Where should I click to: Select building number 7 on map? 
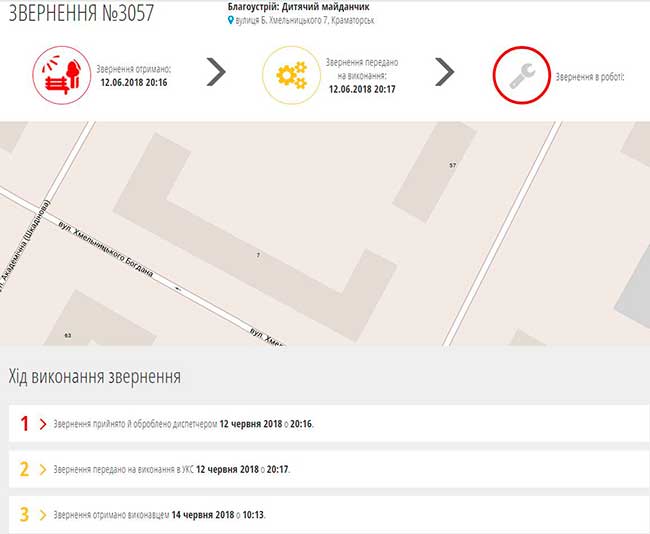point(258,256)
